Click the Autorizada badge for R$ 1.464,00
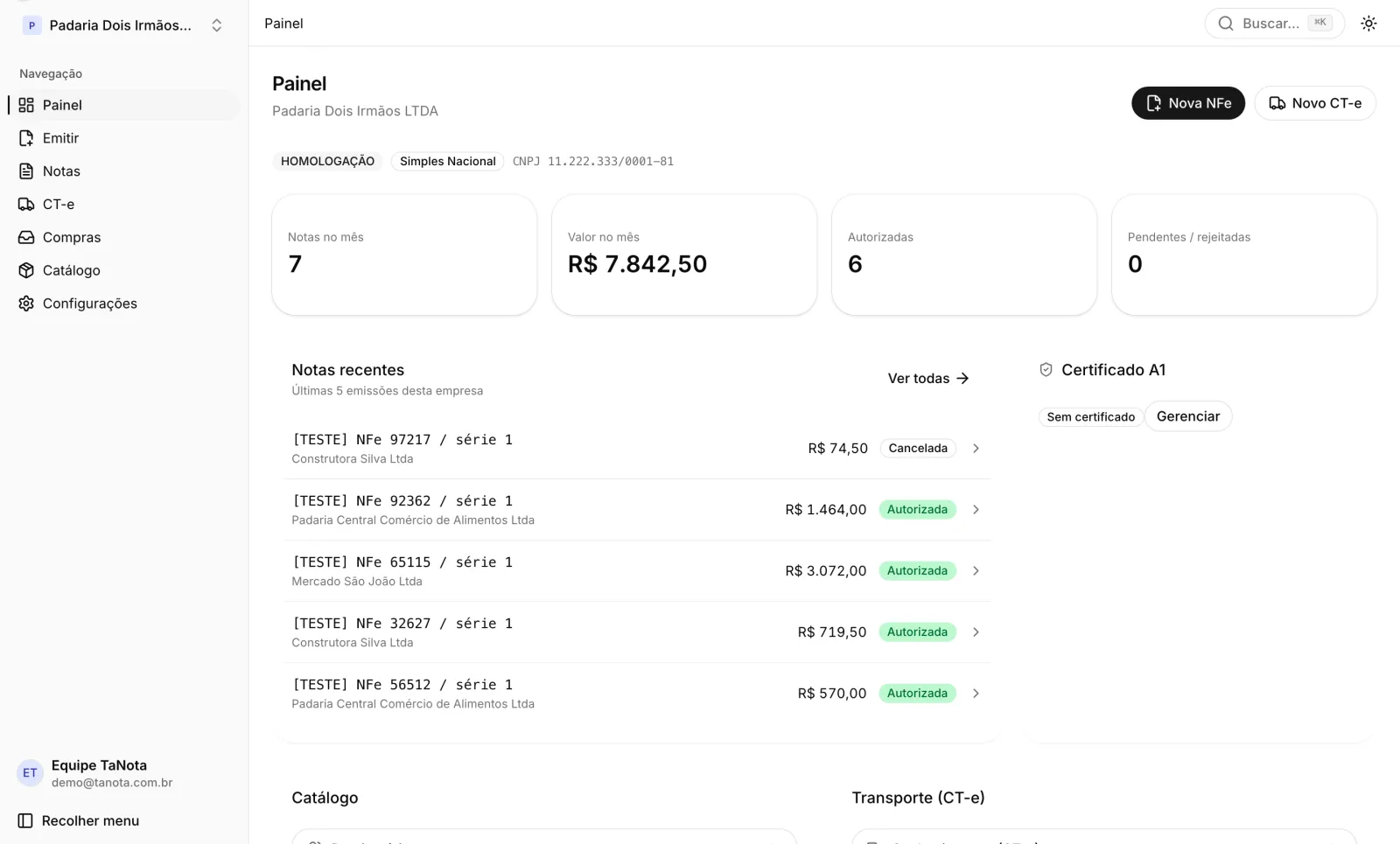Image resolution: width=1400 pixels, height=844 pixels. [917, 510]
